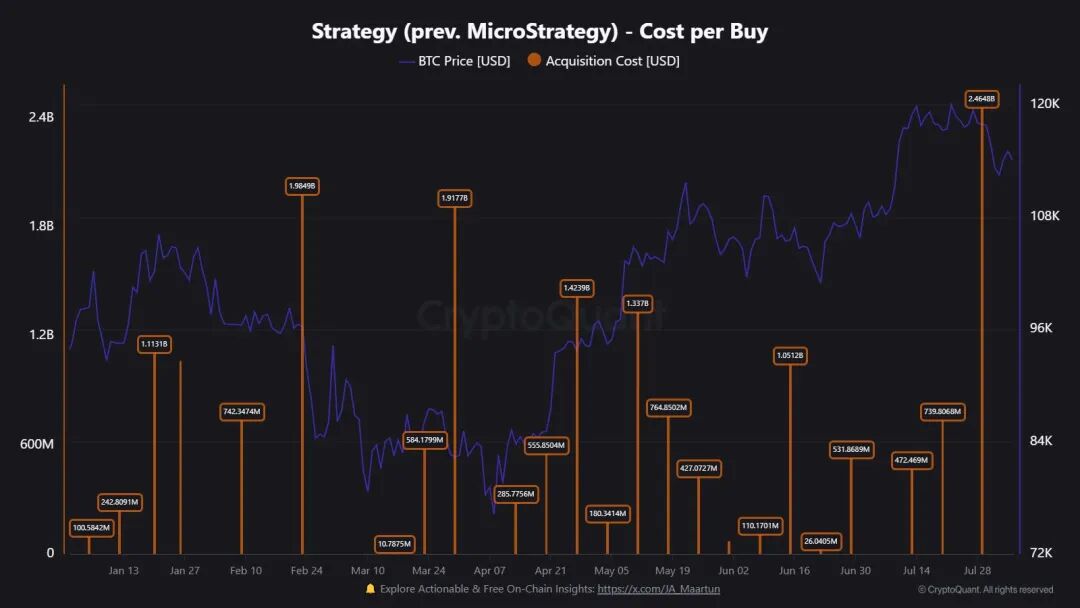Select the 1.9849B data label

[302, 186]
